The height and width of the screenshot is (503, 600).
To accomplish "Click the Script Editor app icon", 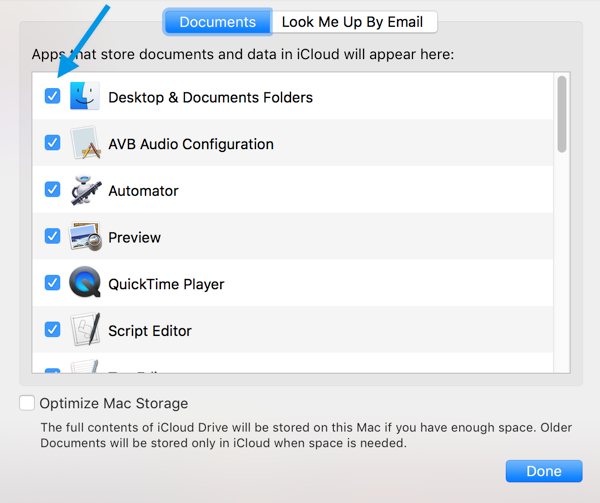I will (86, 329).
